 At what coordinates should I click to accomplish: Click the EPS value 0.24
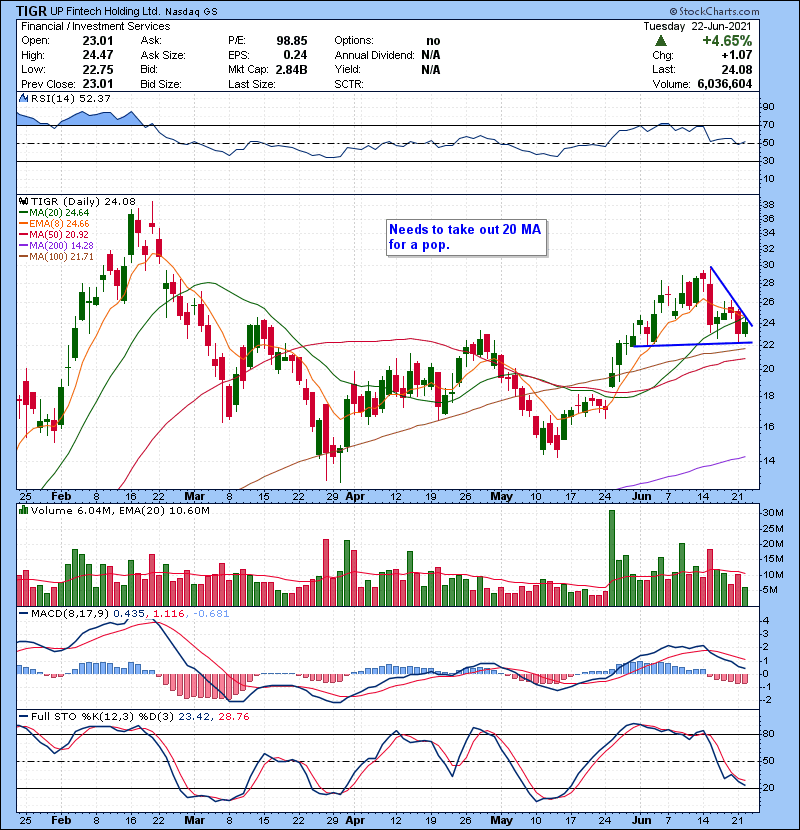295,55
